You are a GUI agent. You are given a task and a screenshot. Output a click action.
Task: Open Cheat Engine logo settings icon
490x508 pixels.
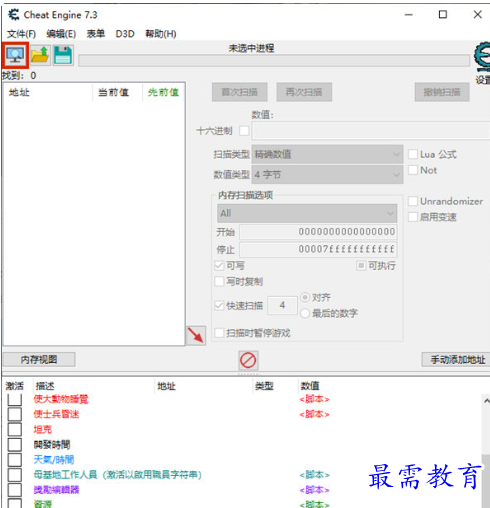pos(482,57)
